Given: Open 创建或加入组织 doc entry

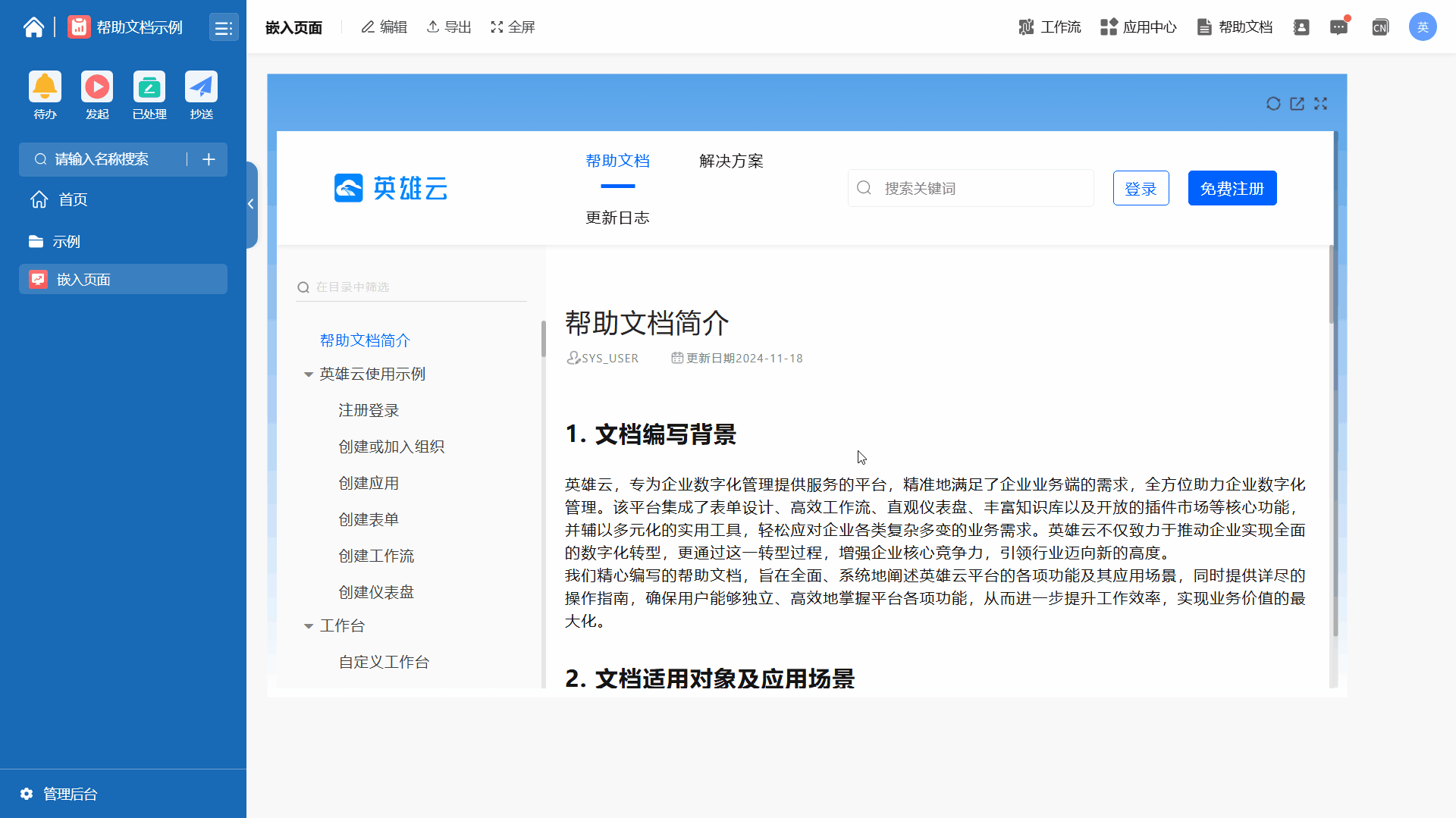Looking at the screenshot, I should coord(391,447).
